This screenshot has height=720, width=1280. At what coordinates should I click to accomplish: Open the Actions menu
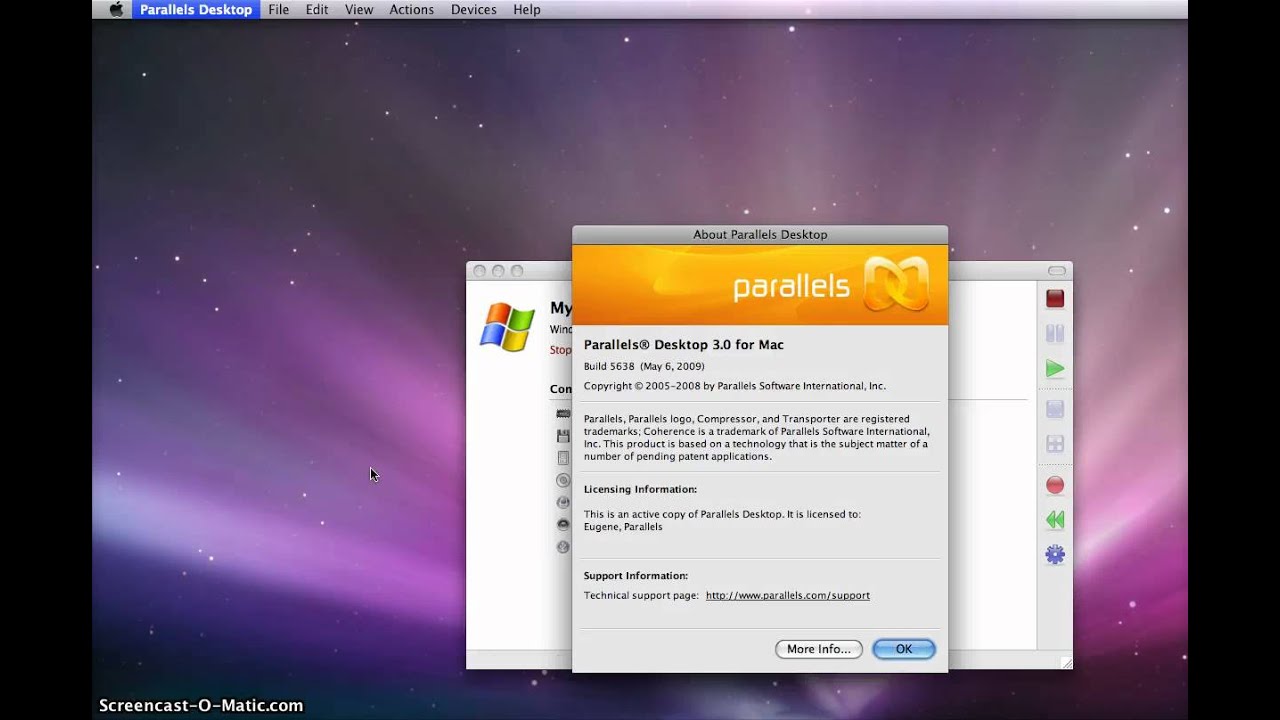point(412,9)
